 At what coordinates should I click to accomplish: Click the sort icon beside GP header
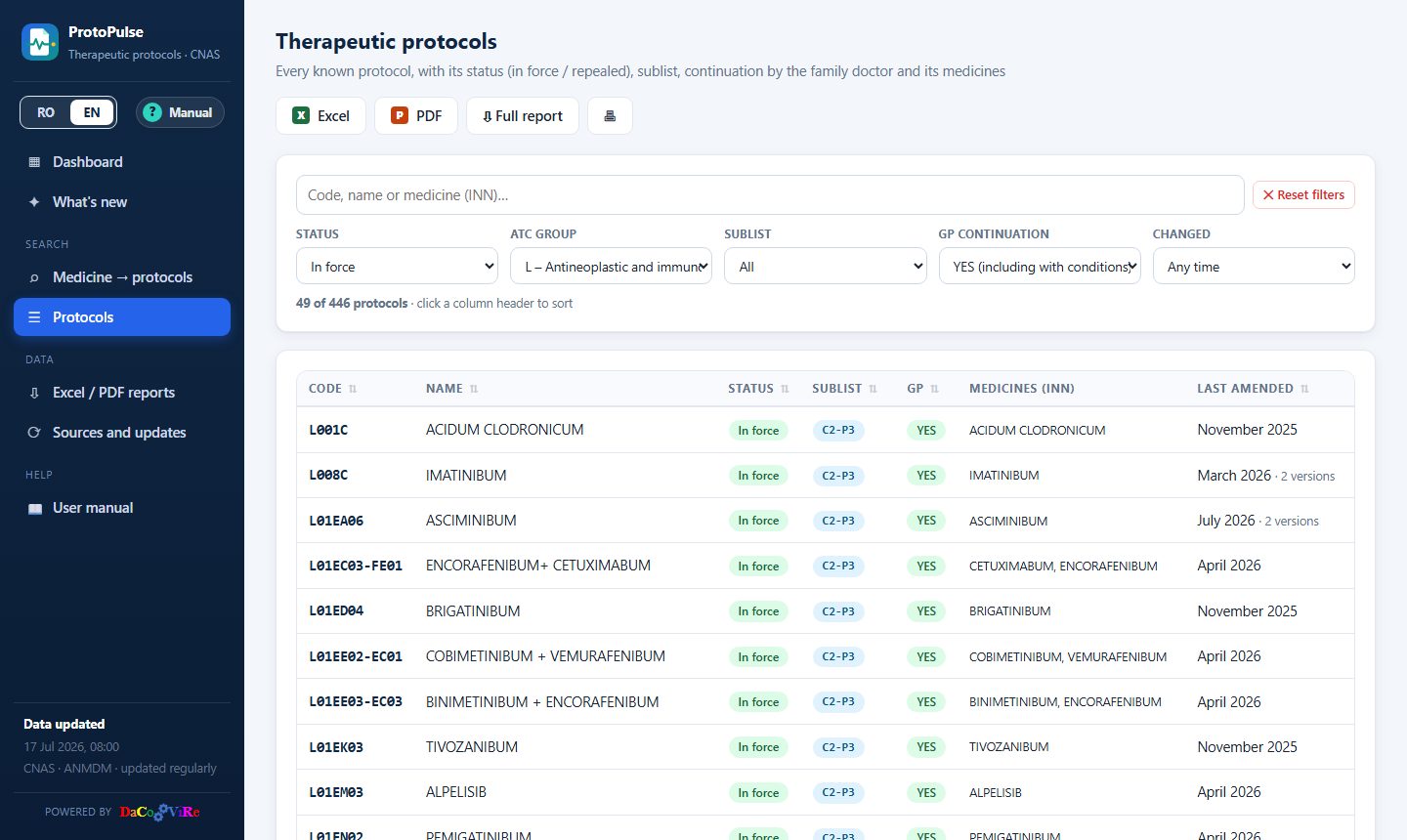tap(934, 389)
